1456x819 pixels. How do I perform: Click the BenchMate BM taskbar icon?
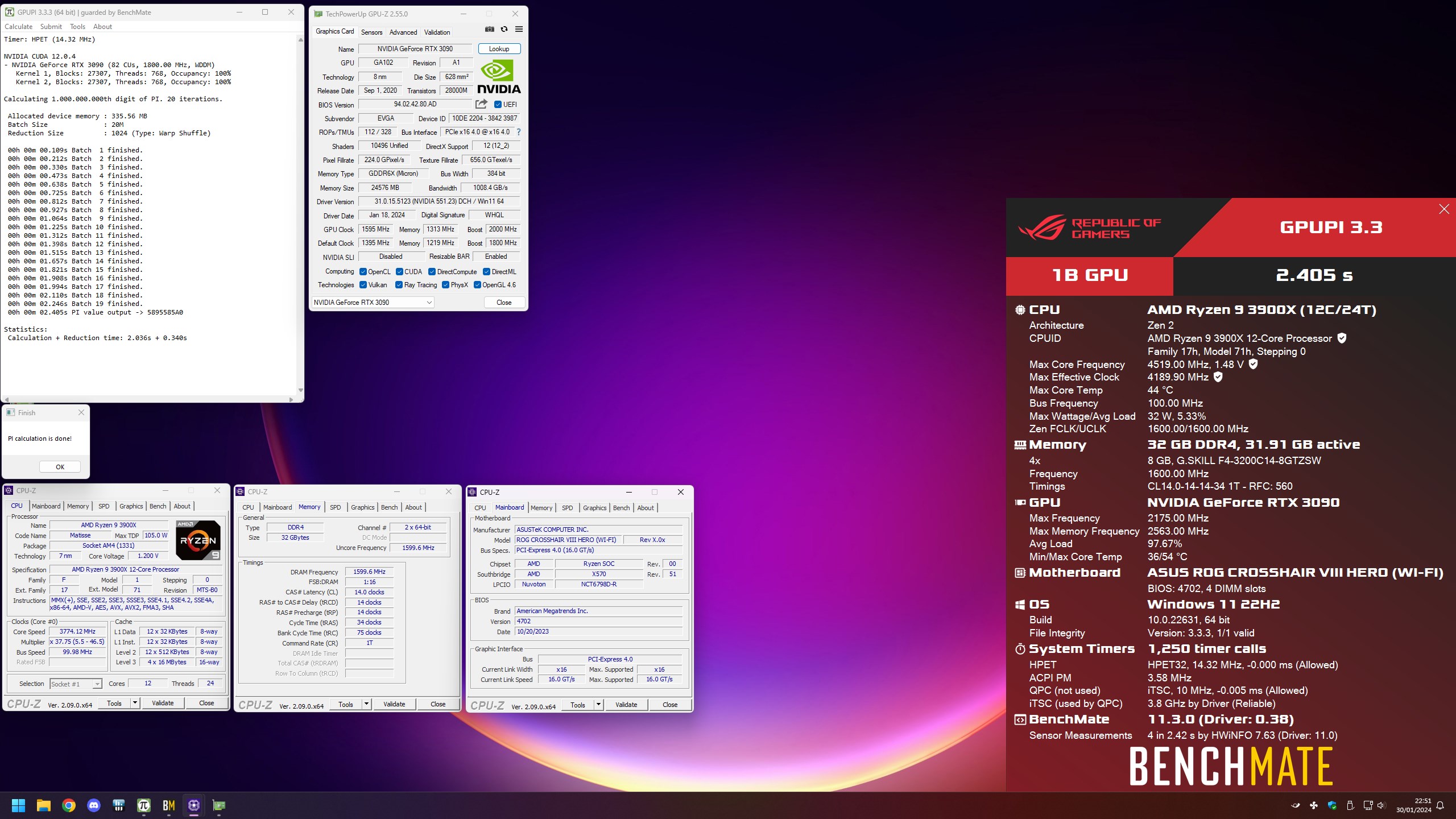click(x=169, y=805)
